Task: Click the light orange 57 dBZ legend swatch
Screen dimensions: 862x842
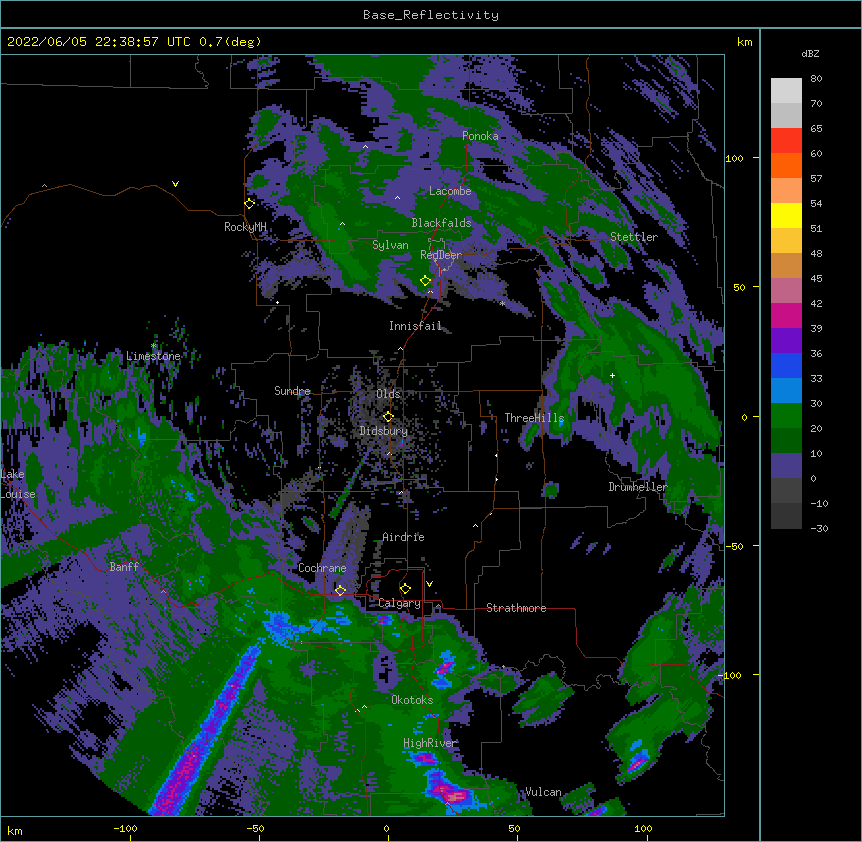Action: click(786, 191)
